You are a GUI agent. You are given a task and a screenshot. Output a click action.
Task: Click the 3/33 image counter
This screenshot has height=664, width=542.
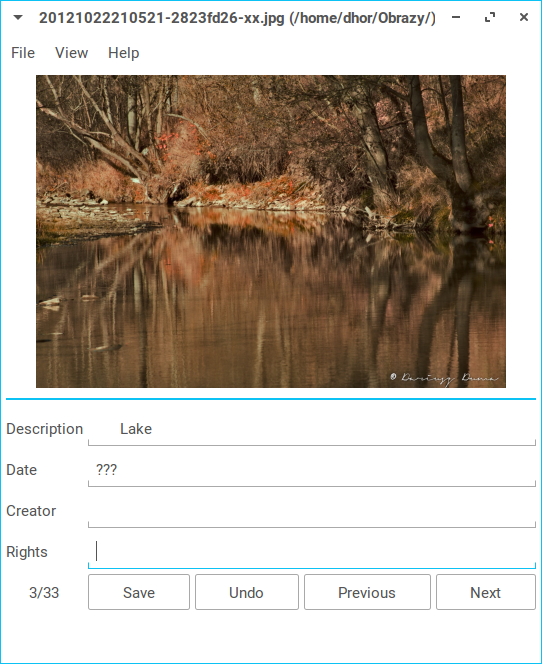coord(44,592)
